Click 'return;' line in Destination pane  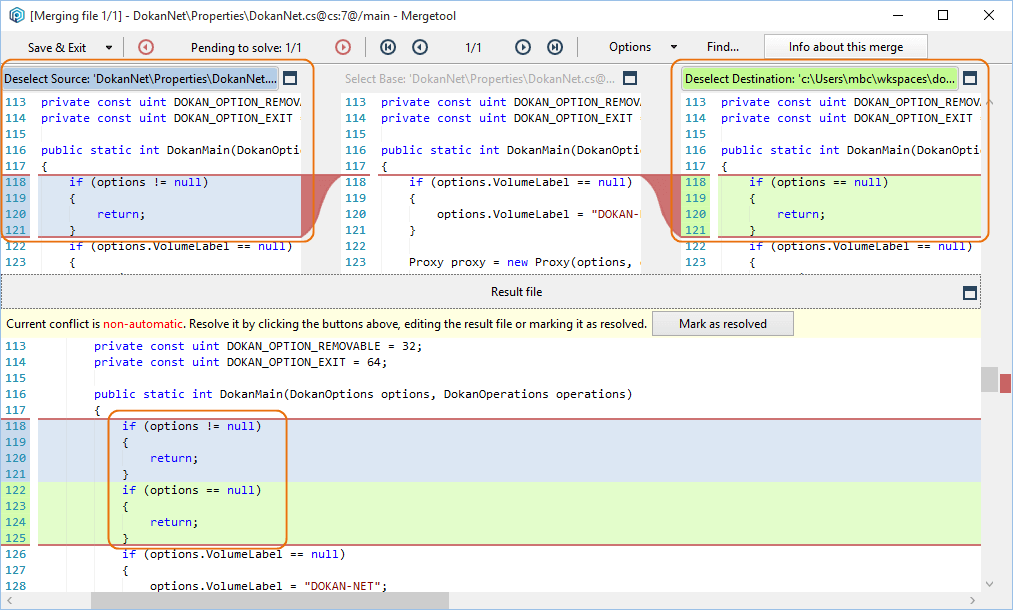coord(801,214)
